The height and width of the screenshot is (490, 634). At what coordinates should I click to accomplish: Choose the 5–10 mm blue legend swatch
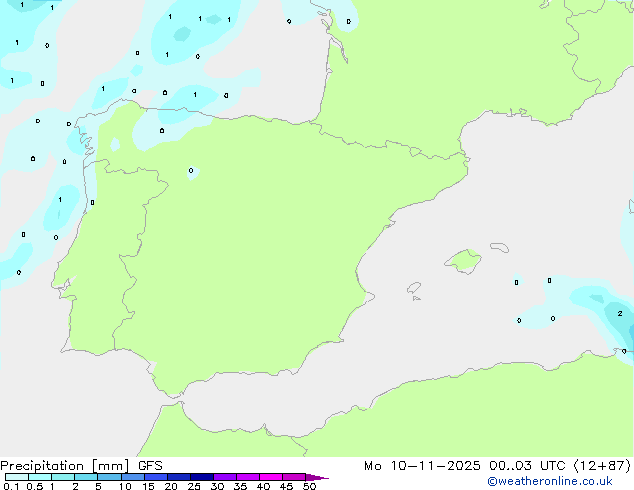click(x=110, y=477)
